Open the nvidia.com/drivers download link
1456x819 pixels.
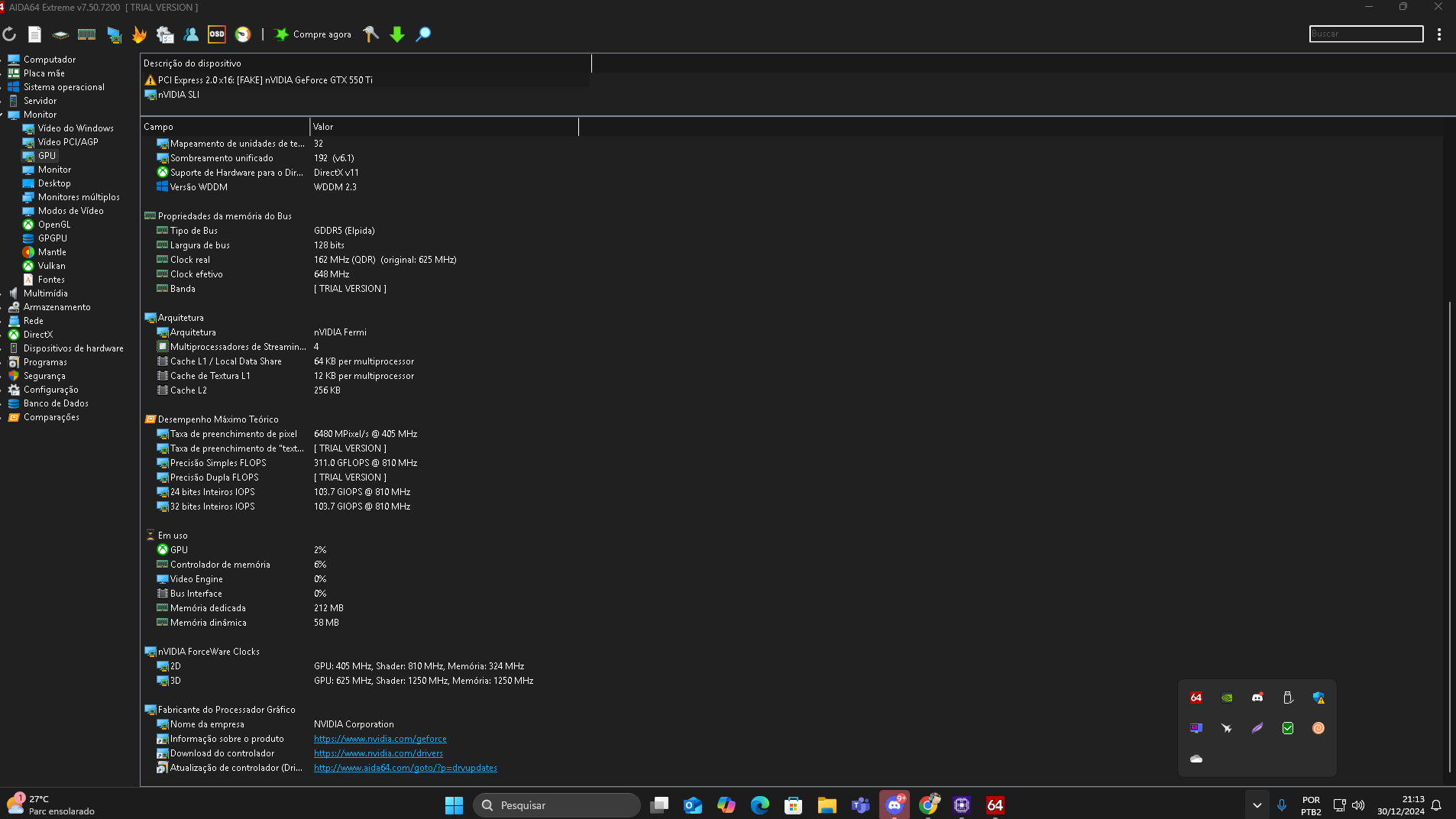[378, 753]
